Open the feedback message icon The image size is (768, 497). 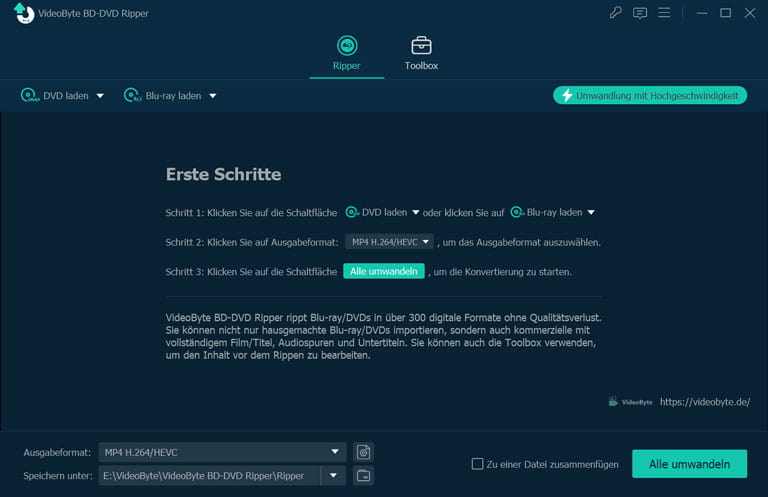(640, 13)
